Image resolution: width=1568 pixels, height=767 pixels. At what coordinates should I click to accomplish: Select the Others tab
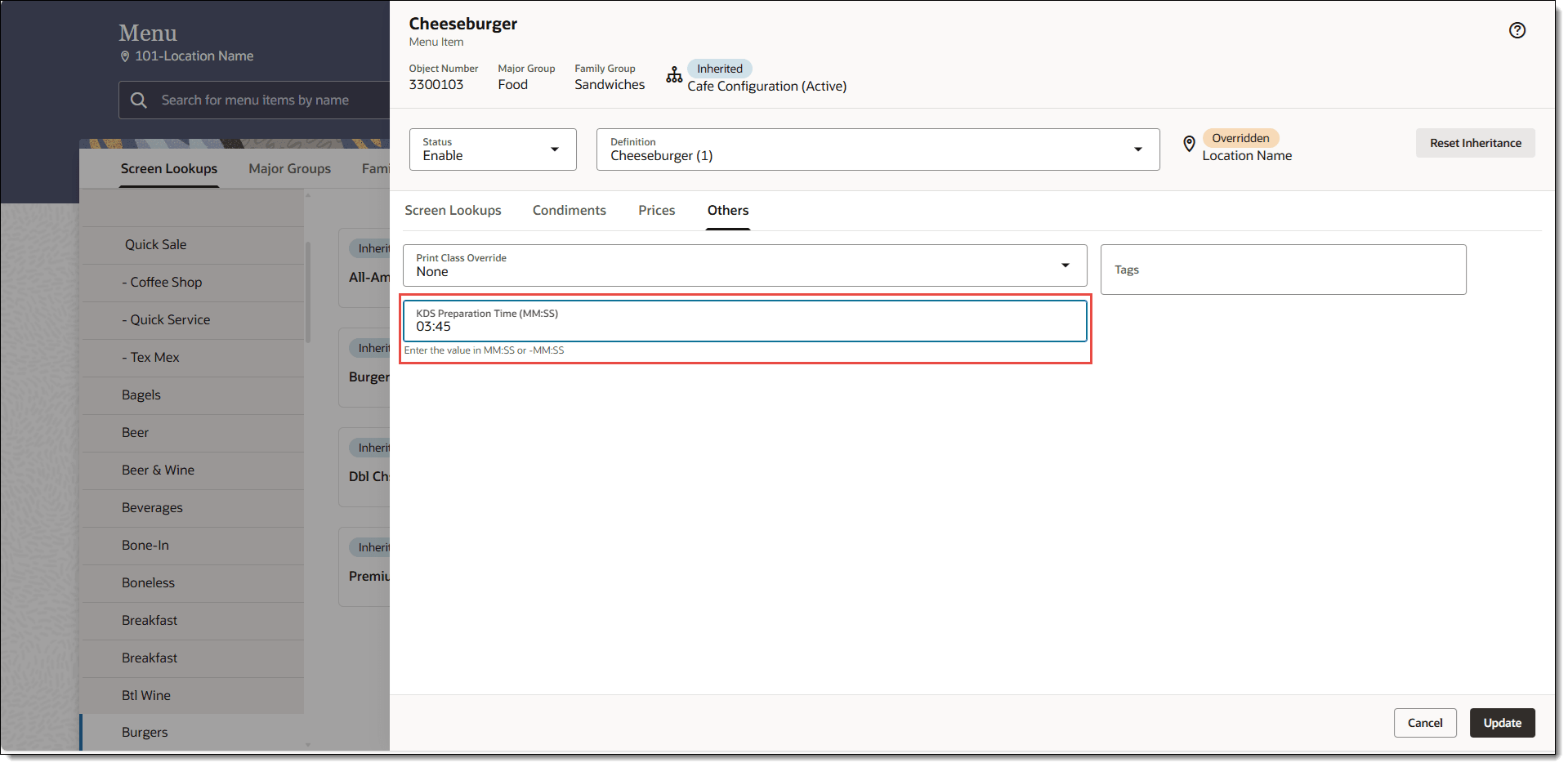click(x=727, y=211)
